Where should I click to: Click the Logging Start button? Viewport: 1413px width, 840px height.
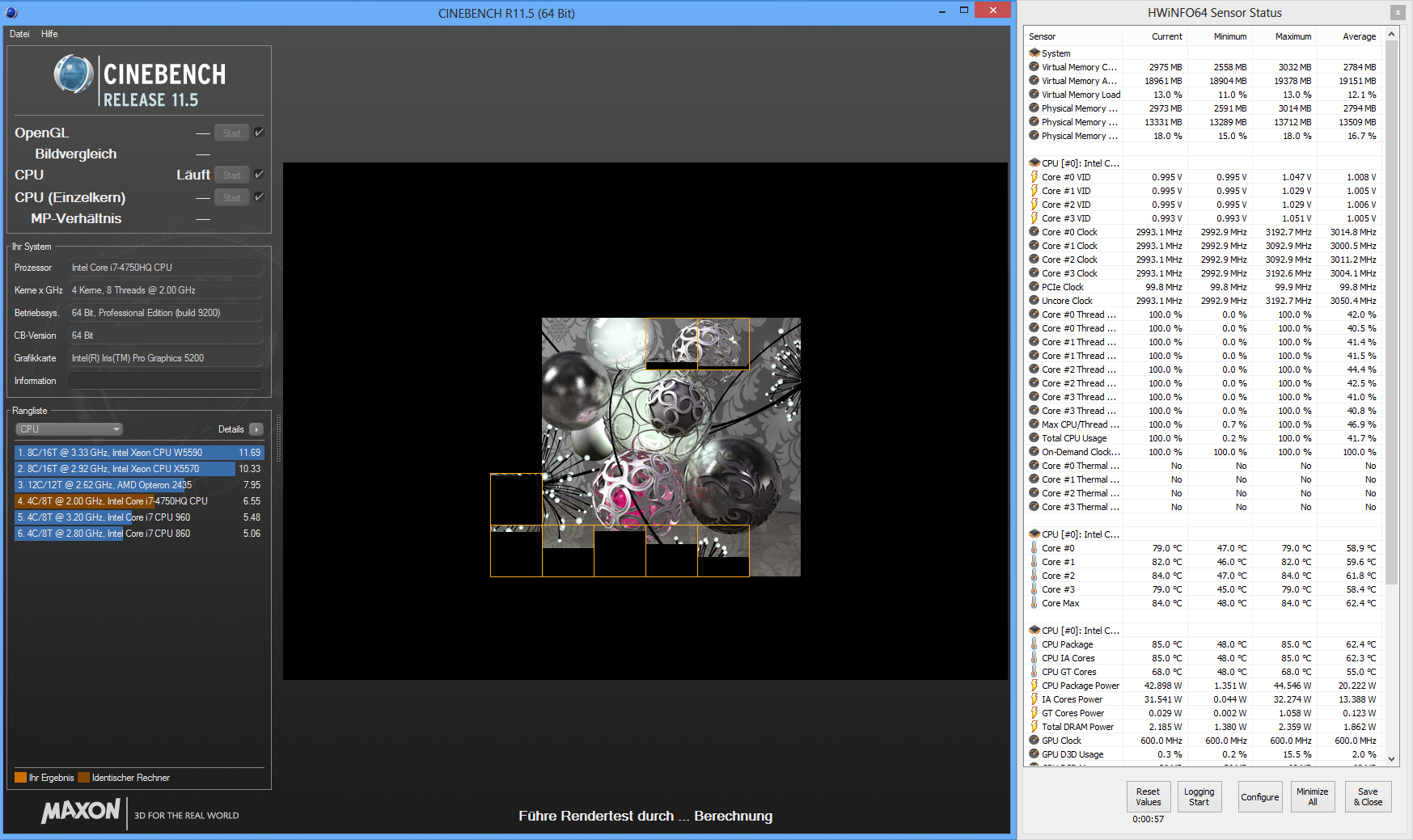tap(1199, 797)
